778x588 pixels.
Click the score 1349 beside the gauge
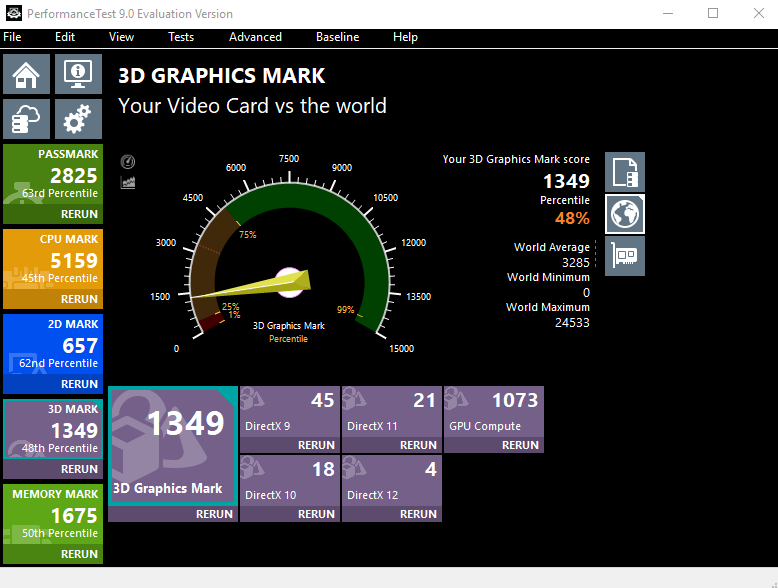pyautogui.click(x=566, y=181)
